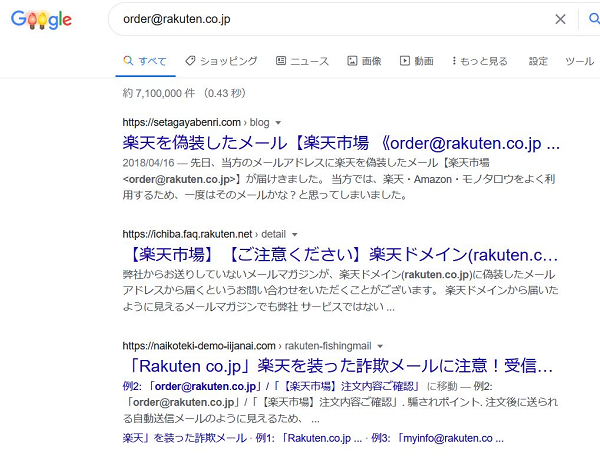Click the Google holiday logo

(x=41, y=20)
